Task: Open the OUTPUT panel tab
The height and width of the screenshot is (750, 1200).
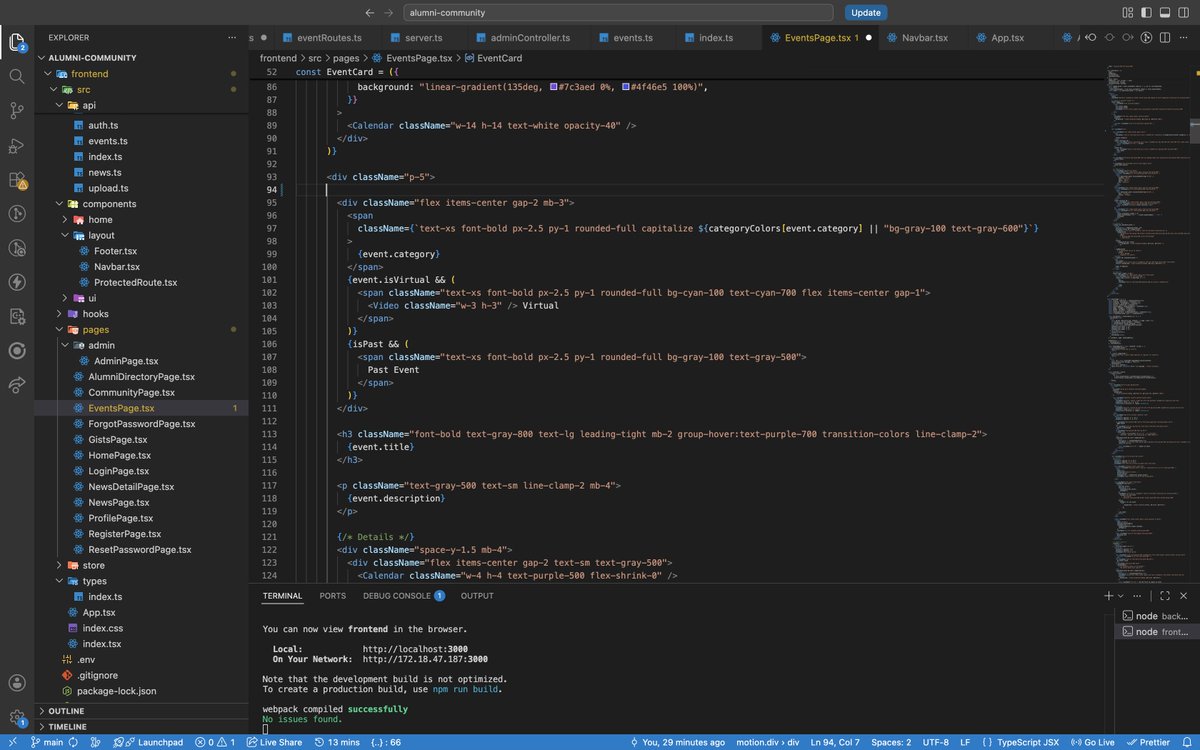Action: [x=477, y=596]
